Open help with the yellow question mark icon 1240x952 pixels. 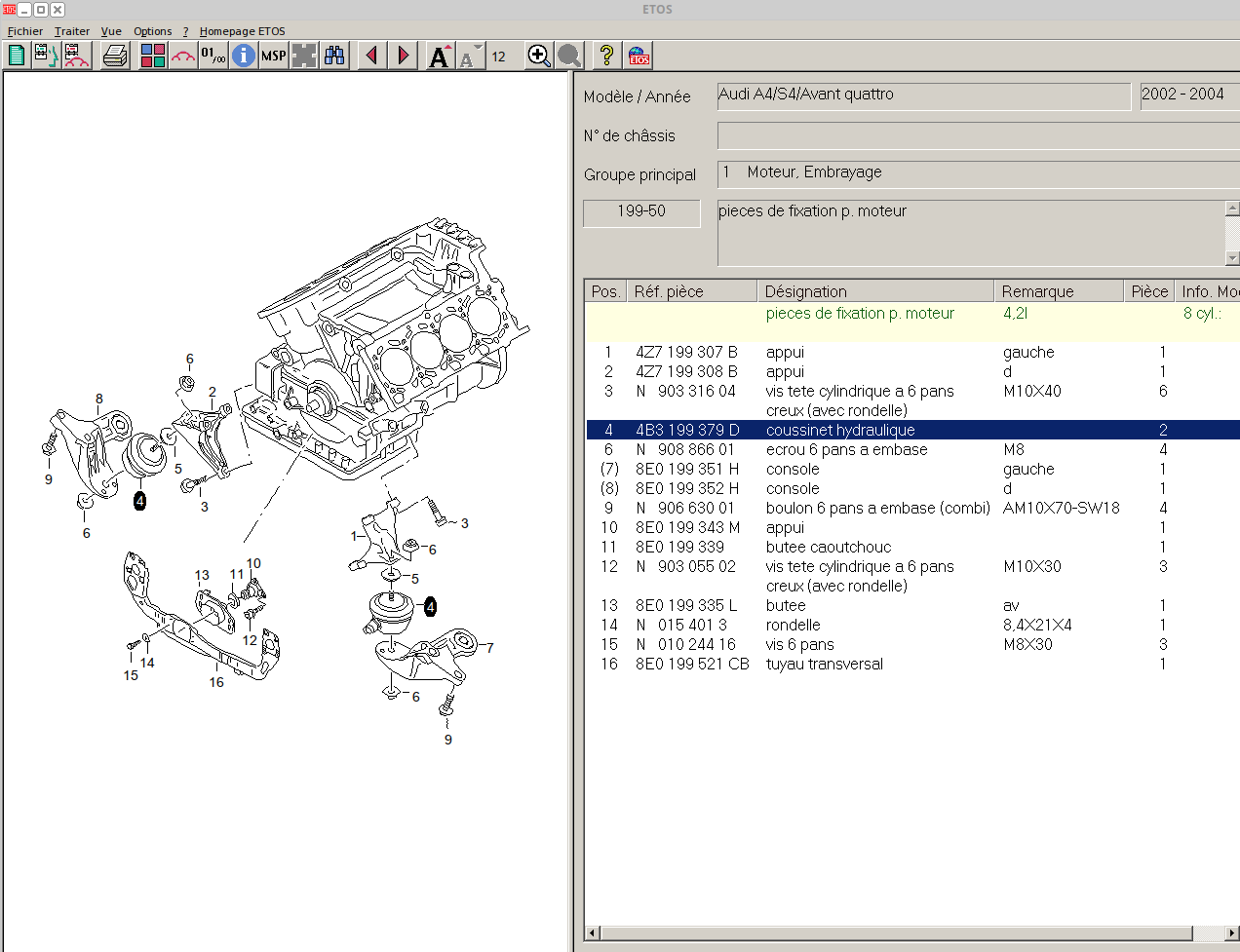606,56
